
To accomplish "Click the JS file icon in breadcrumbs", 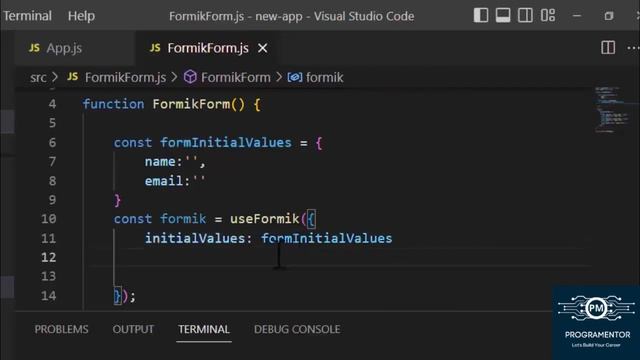I will click(x=73, y=77).
